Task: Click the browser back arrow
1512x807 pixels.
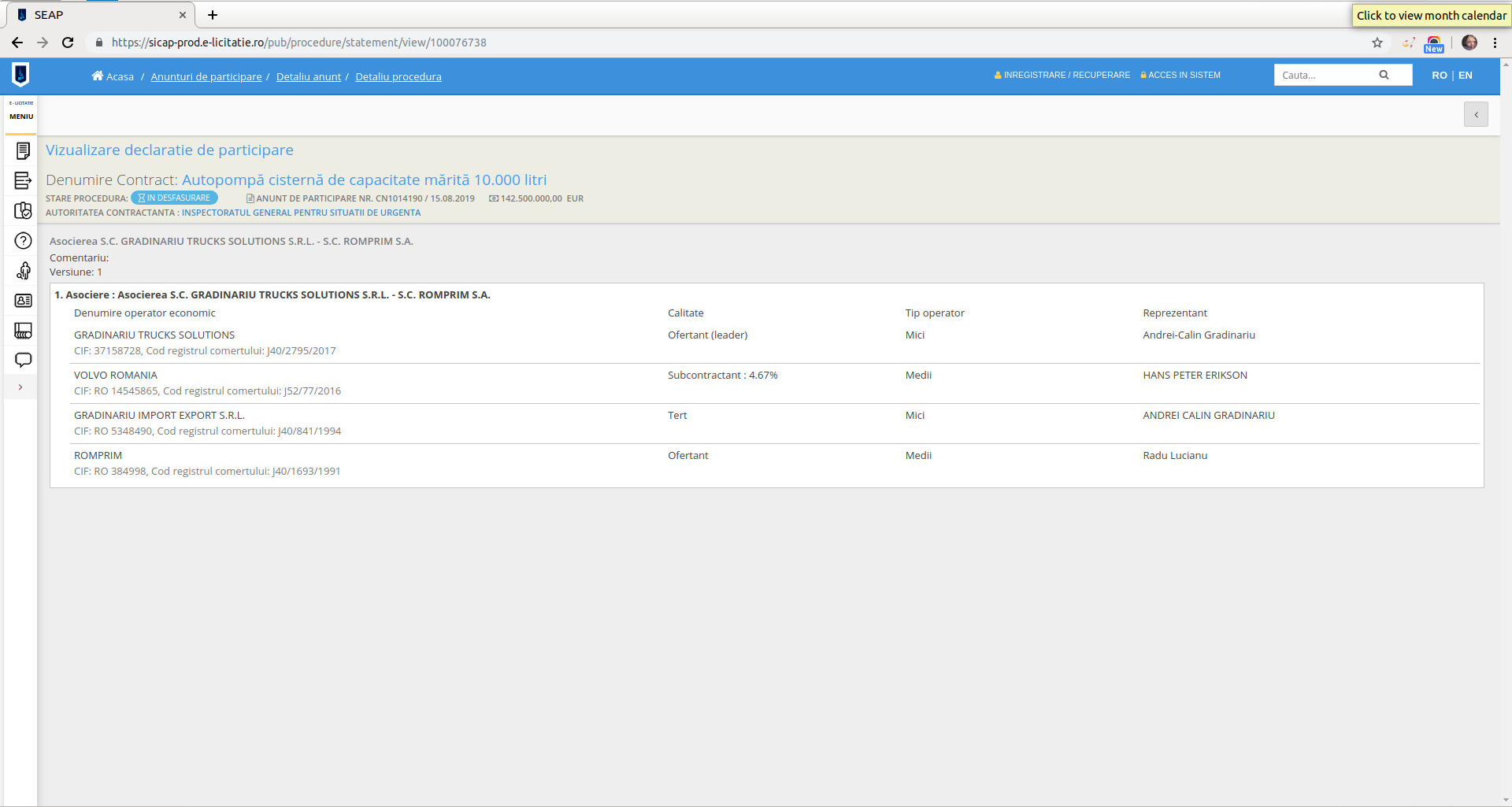Action: (17, 43)
